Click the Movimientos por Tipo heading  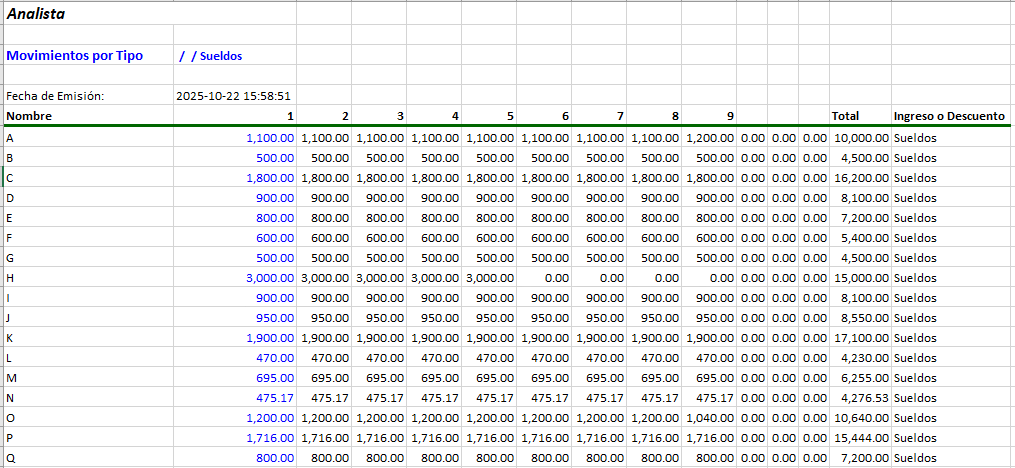coord(74,56)
